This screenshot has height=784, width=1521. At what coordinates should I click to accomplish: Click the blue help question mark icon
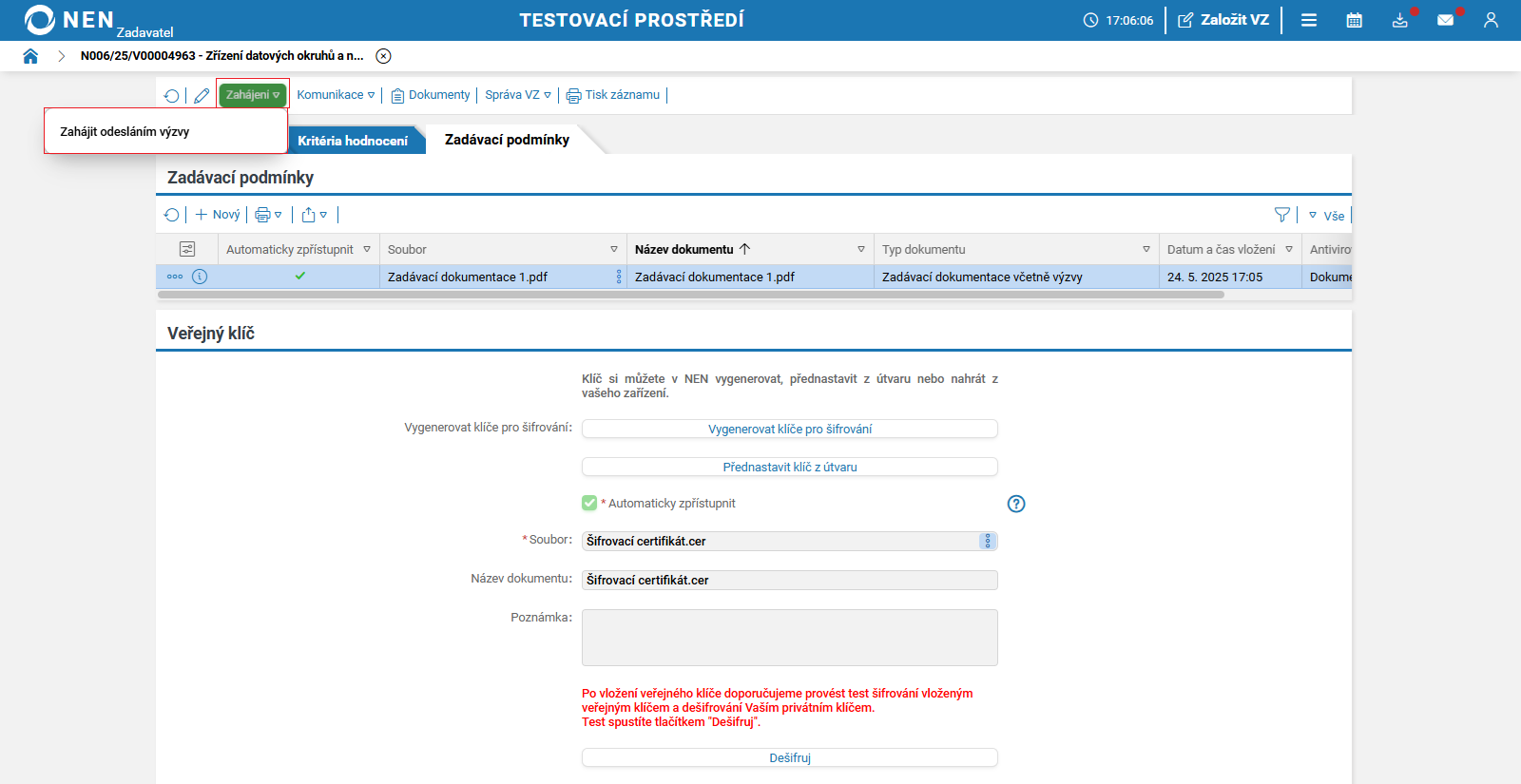tap(1016, 504)
